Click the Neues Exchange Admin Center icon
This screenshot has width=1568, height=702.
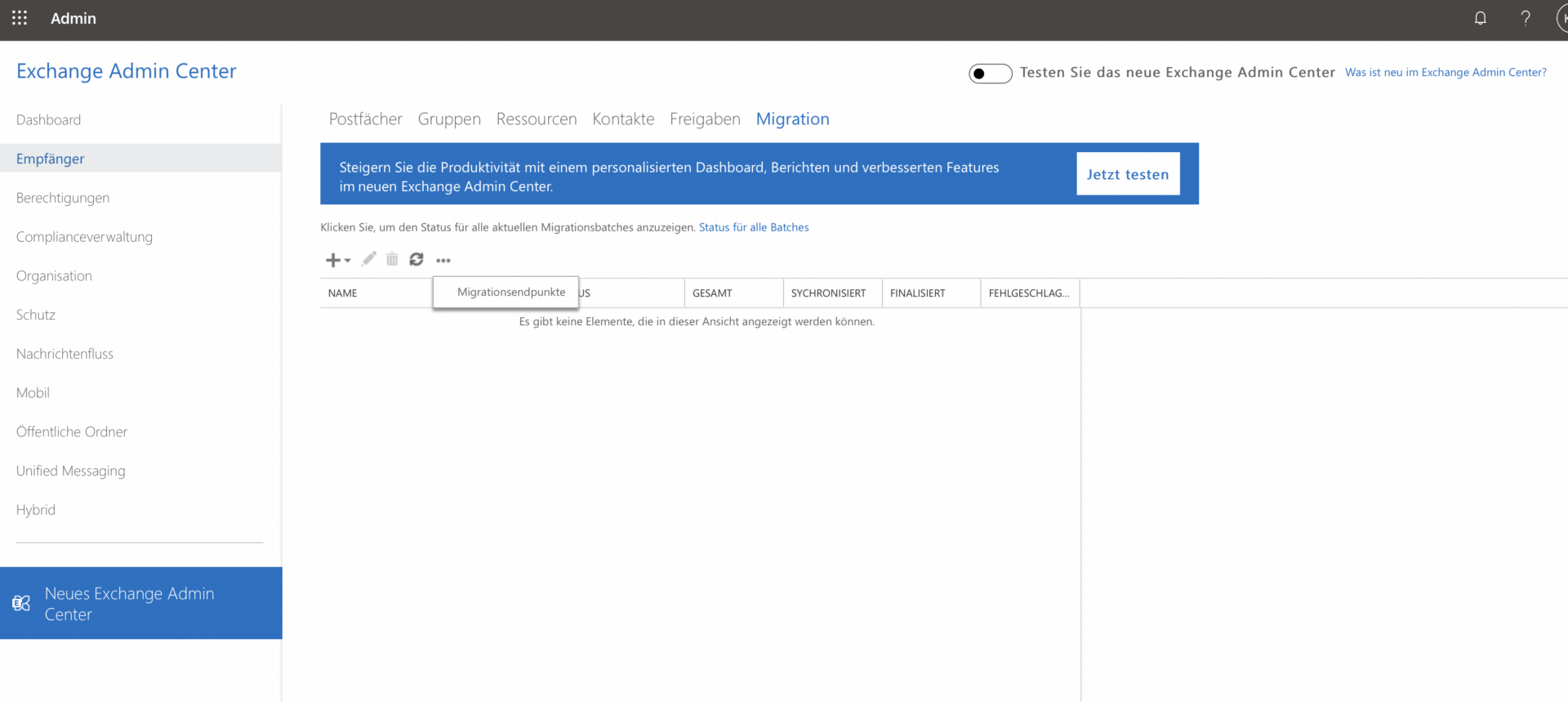pyautogui.click(x=21, y=603)
